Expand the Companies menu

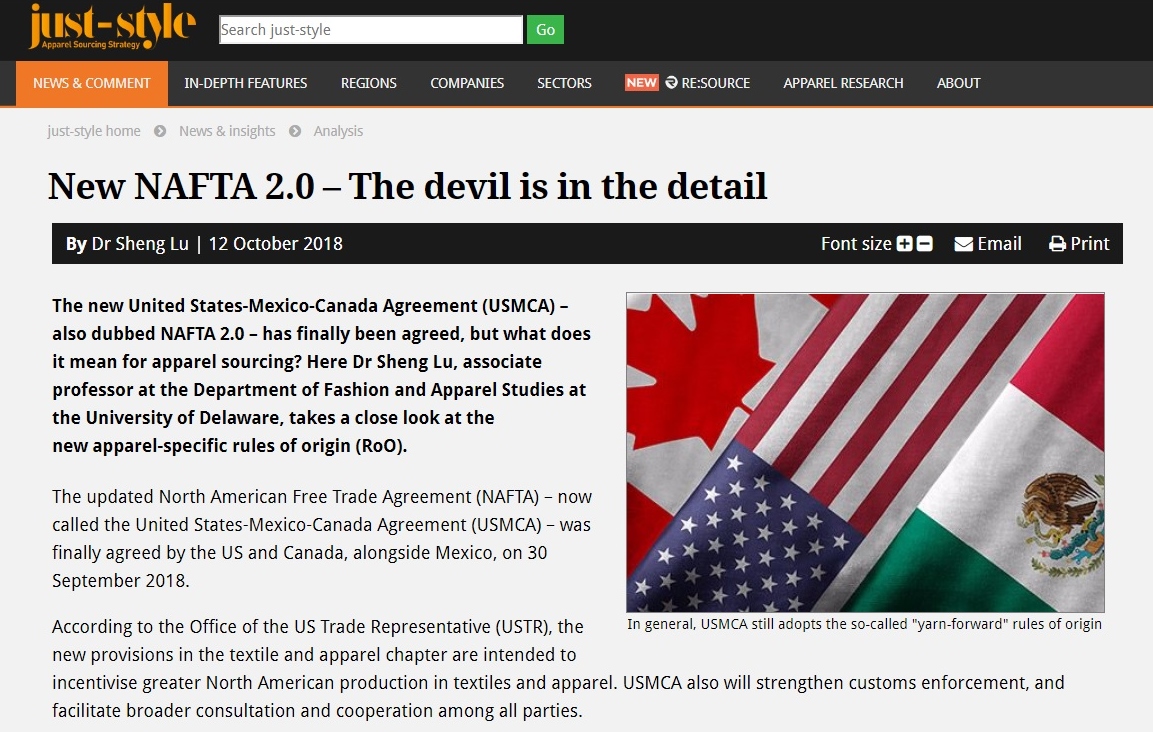pos(467,83)
